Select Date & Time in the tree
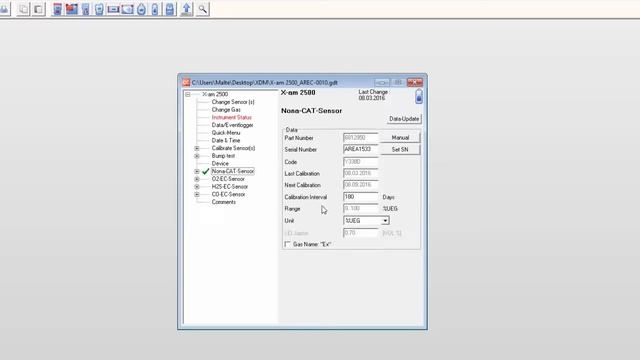Screen dimensions: 640x360 pos(226,140)
